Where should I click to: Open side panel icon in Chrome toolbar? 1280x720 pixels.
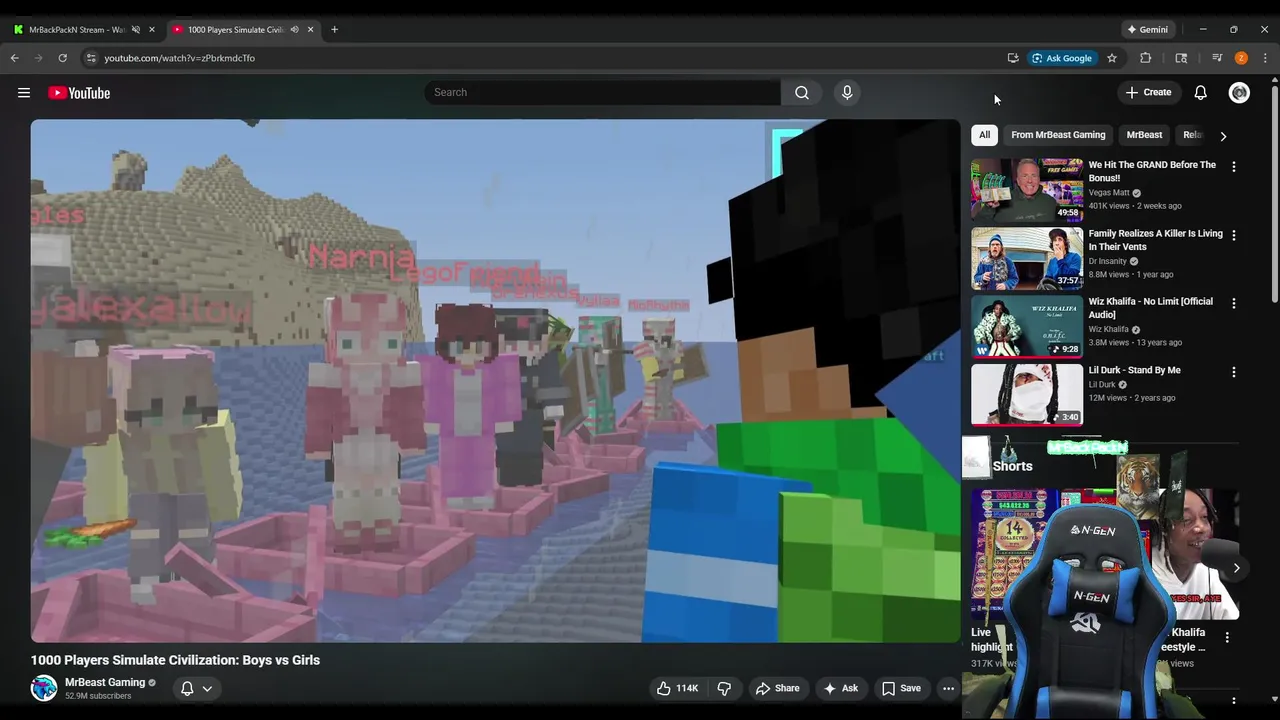pyautogui.click(x=1181, y=58)
